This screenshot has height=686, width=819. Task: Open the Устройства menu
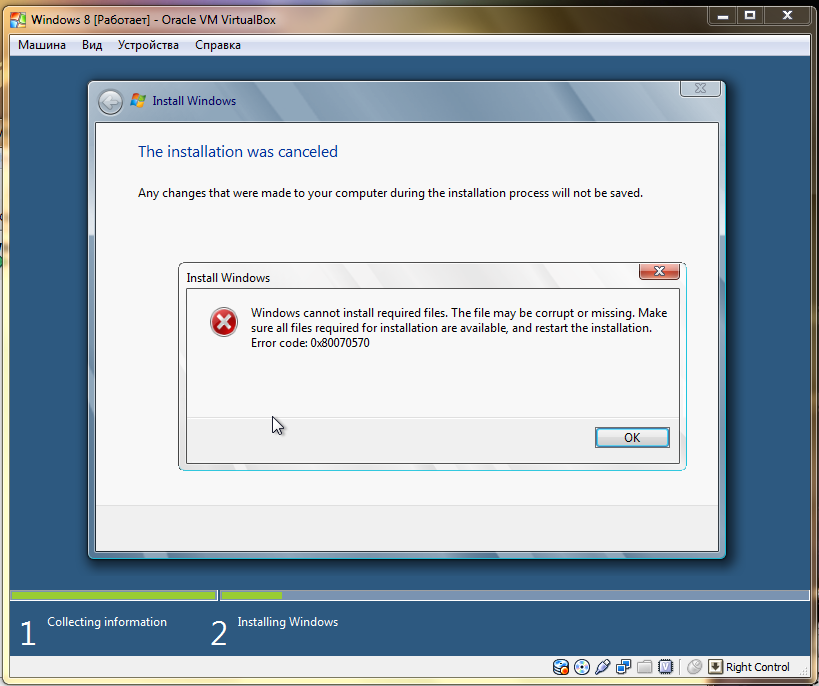click(x=148, y=45)
